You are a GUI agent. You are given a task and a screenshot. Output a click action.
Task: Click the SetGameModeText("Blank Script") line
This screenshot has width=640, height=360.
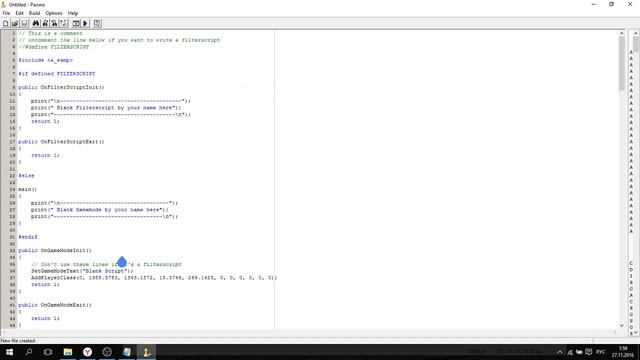point(82,271)
